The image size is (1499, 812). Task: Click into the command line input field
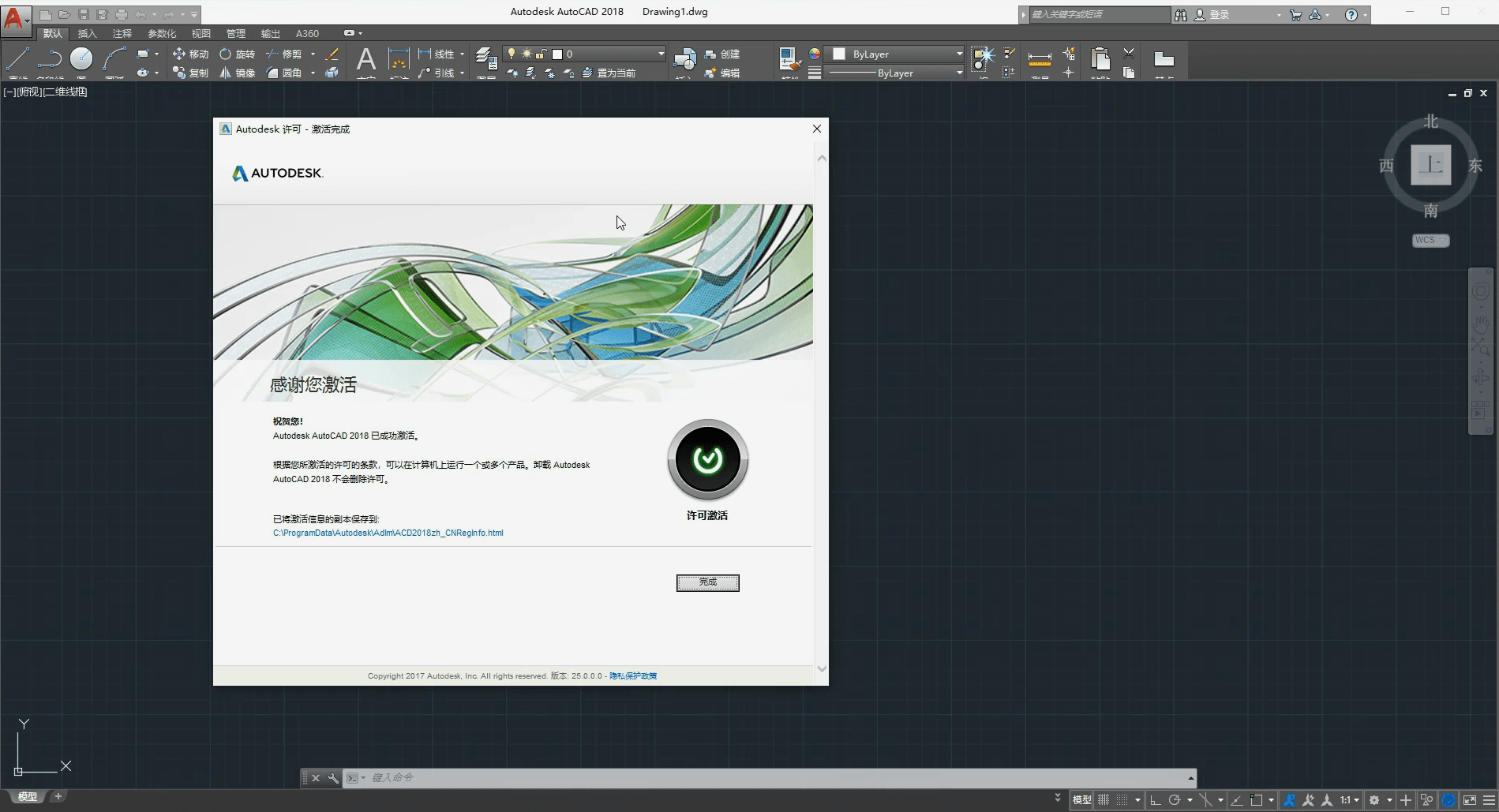click(778, 777)
